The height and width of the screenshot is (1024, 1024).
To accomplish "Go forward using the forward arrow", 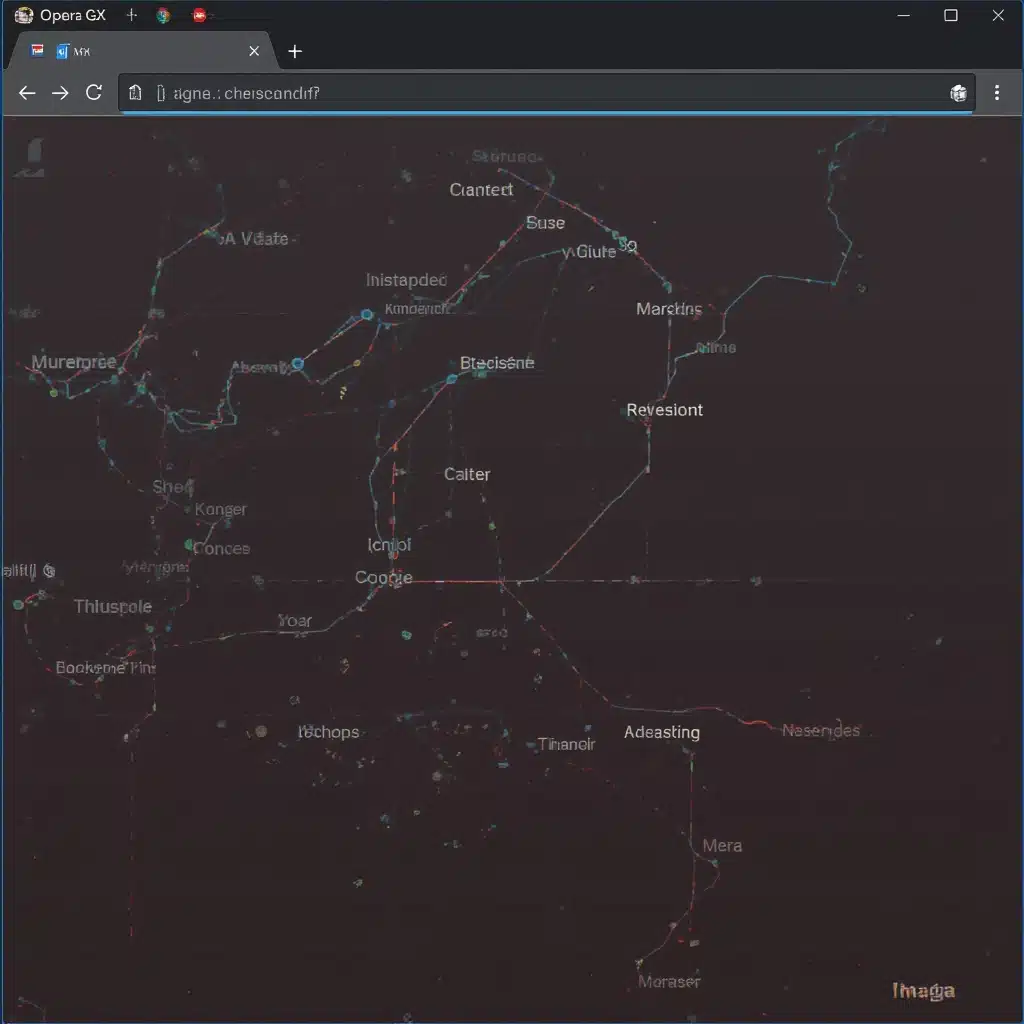I will (60, 93).
